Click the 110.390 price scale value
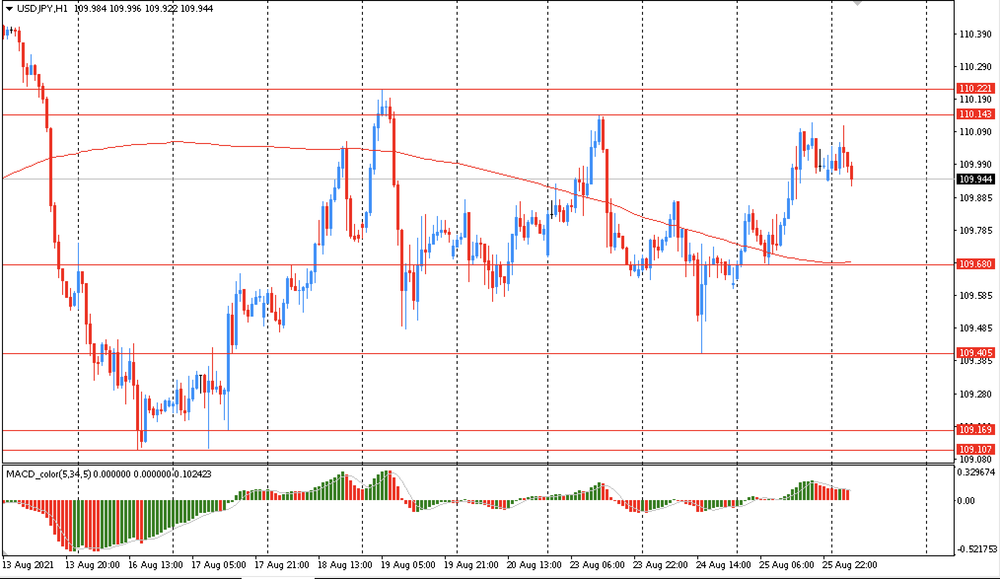The height and width of the screenshot is (579, 1000). (976, 34)
